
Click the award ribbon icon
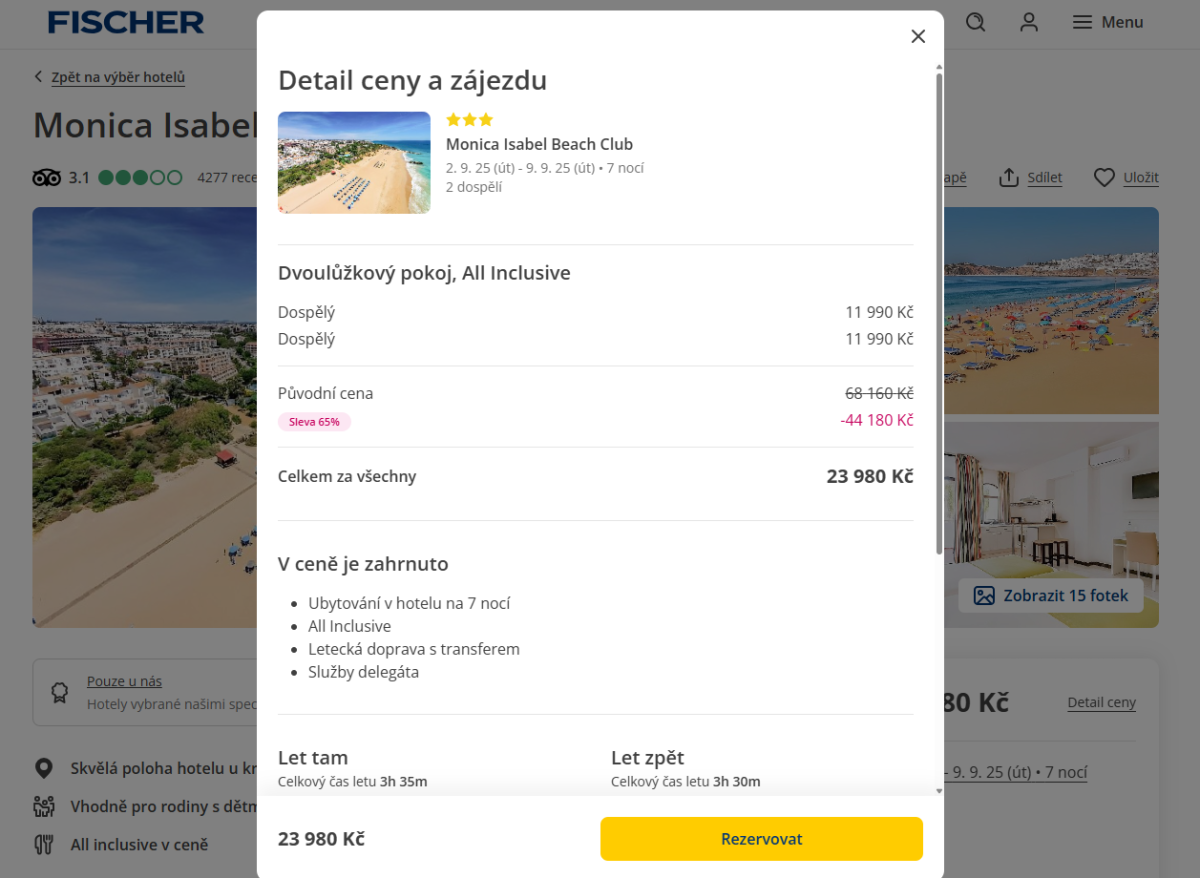(60, 691)
